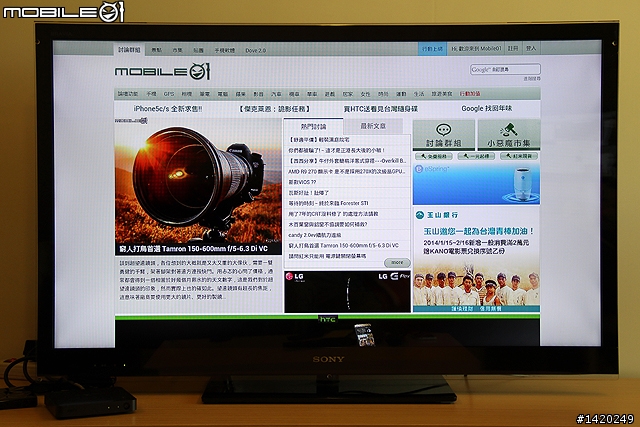Click the Google search input field

[x=505, y=69]
